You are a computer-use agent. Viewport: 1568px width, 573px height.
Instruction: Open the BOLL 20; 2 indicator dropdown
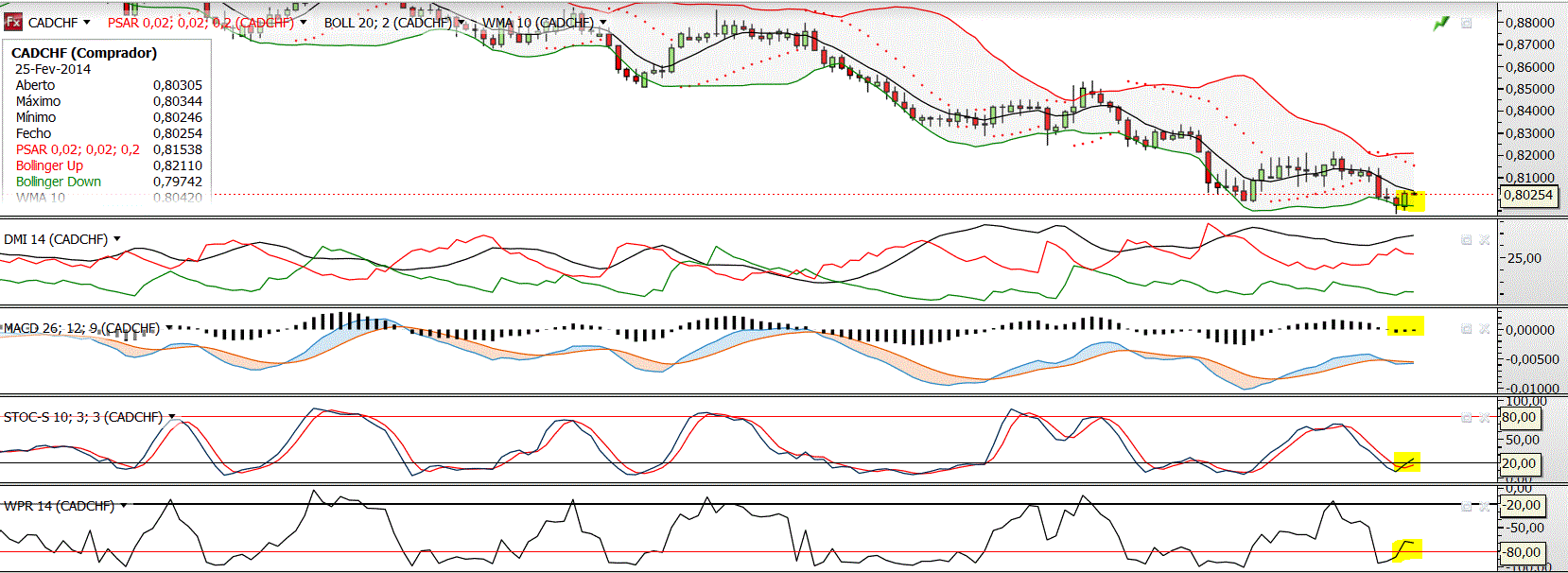[x=461, y=22]
